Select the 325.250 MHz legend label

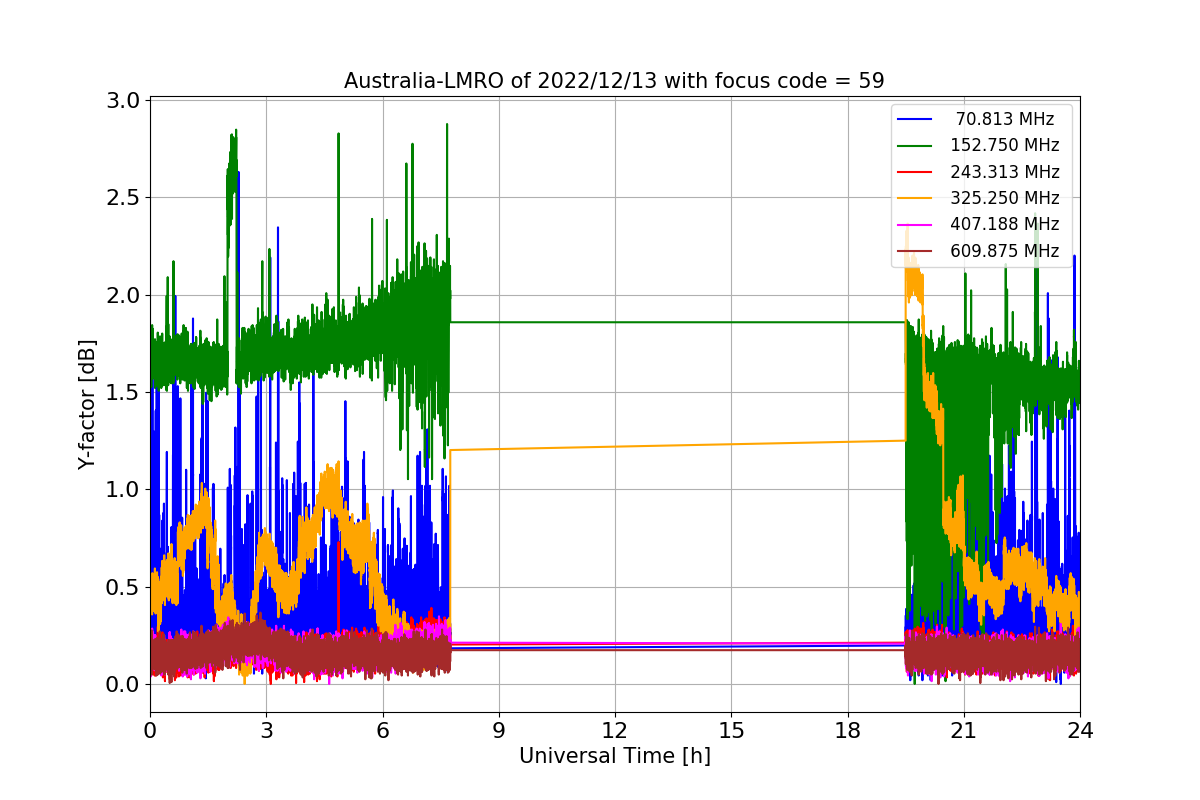point(1004,198)
